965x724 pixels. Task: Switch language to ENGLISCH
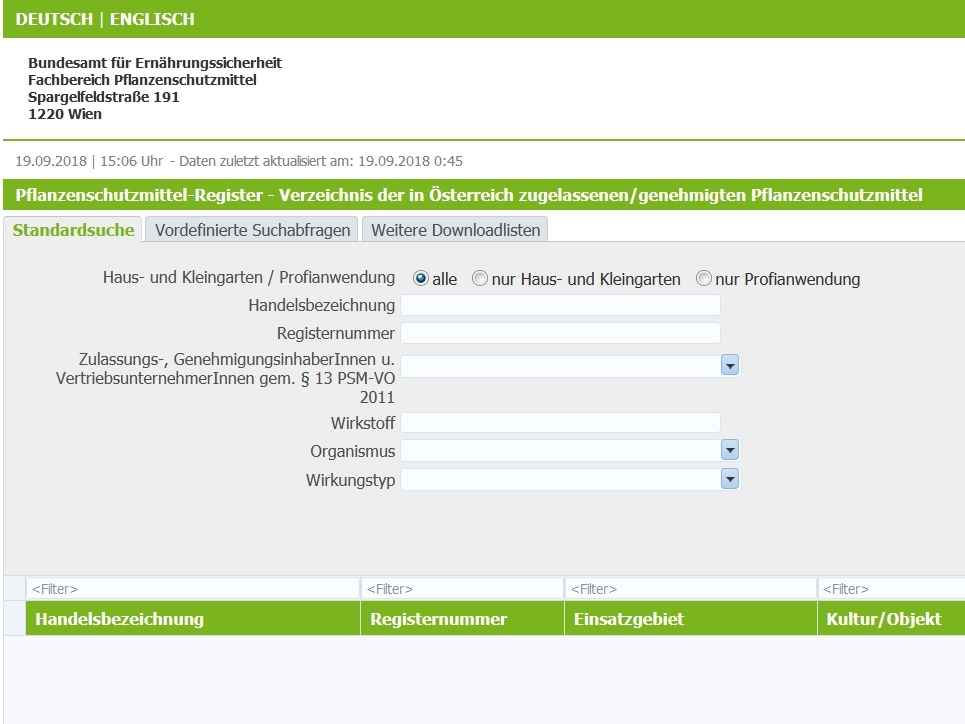click(152, 19)
